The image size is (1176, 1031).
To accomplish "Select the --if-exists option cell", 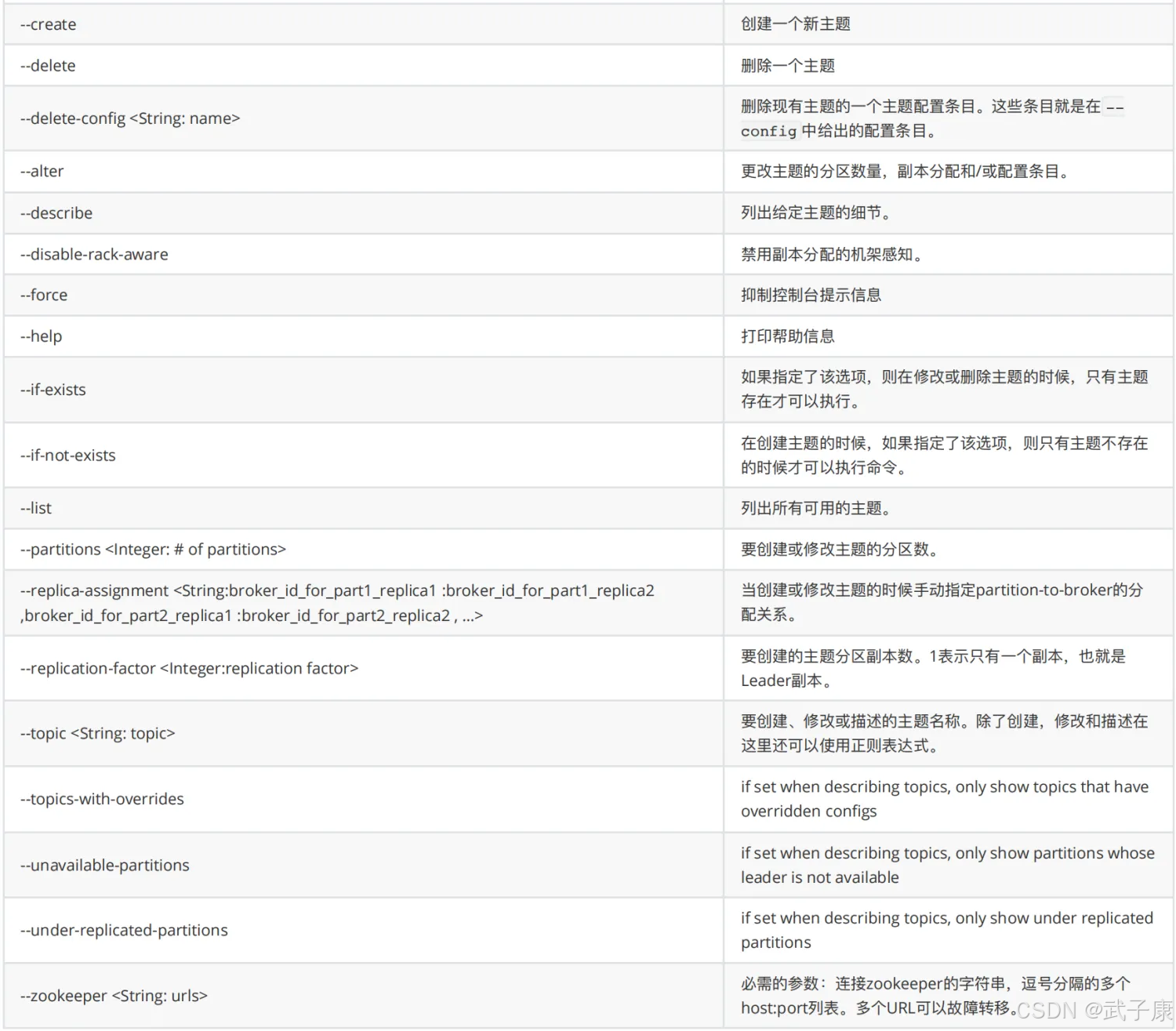I will coord(364,390).
